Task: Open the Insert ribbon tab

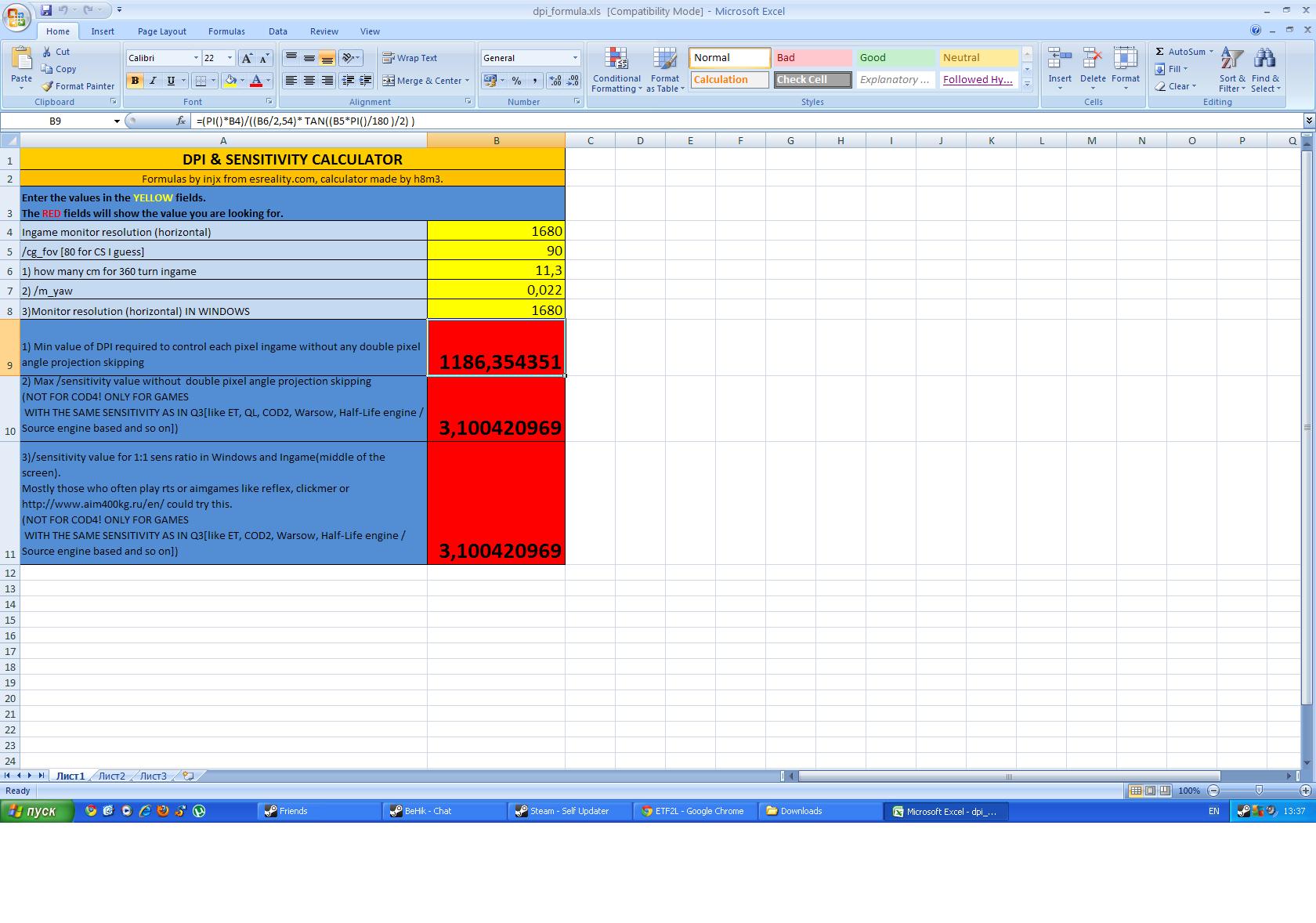Action: 103,31
